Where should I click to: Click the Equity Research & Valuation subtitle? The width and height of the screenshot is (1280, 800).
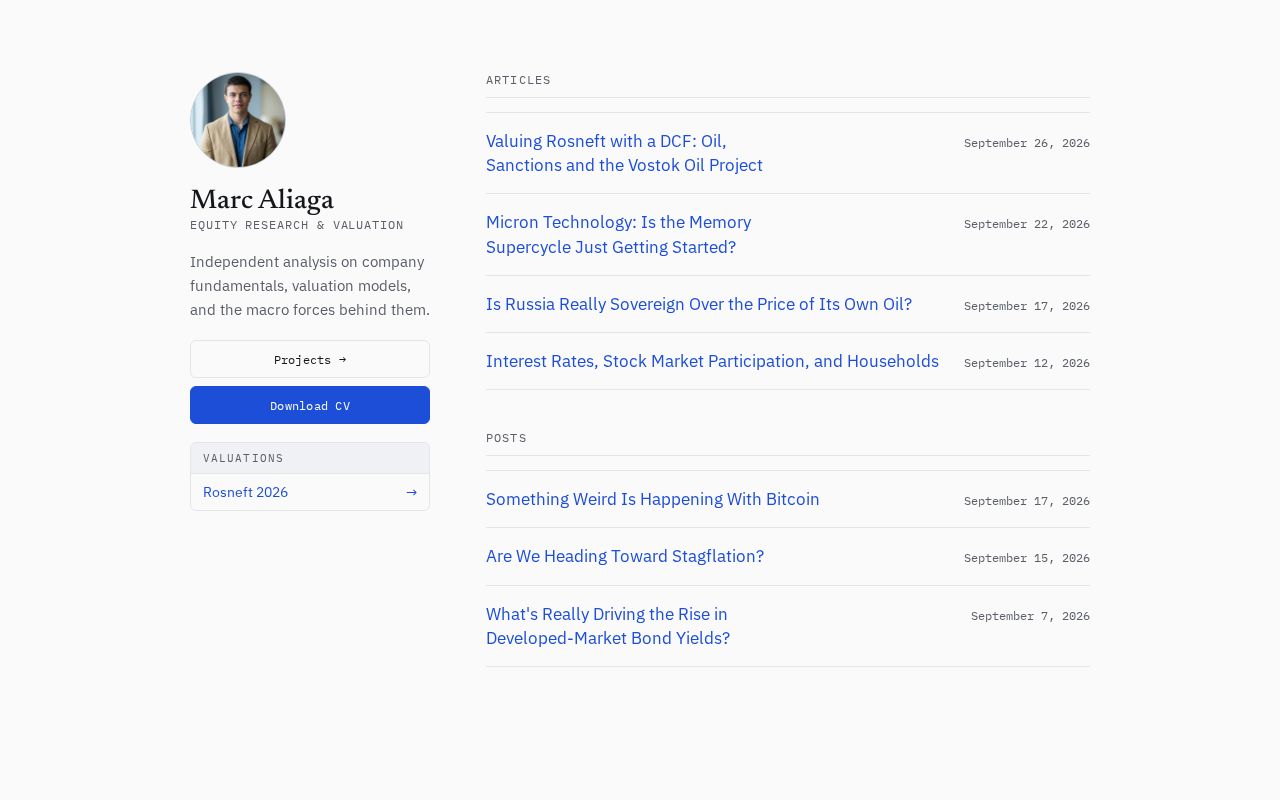click(297, 225)
